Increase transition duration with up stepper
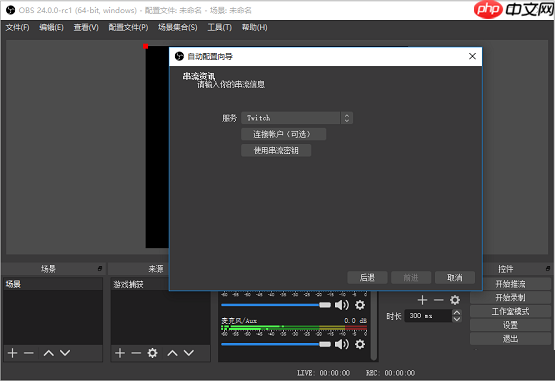555x381 pixels. click(457, 313)
